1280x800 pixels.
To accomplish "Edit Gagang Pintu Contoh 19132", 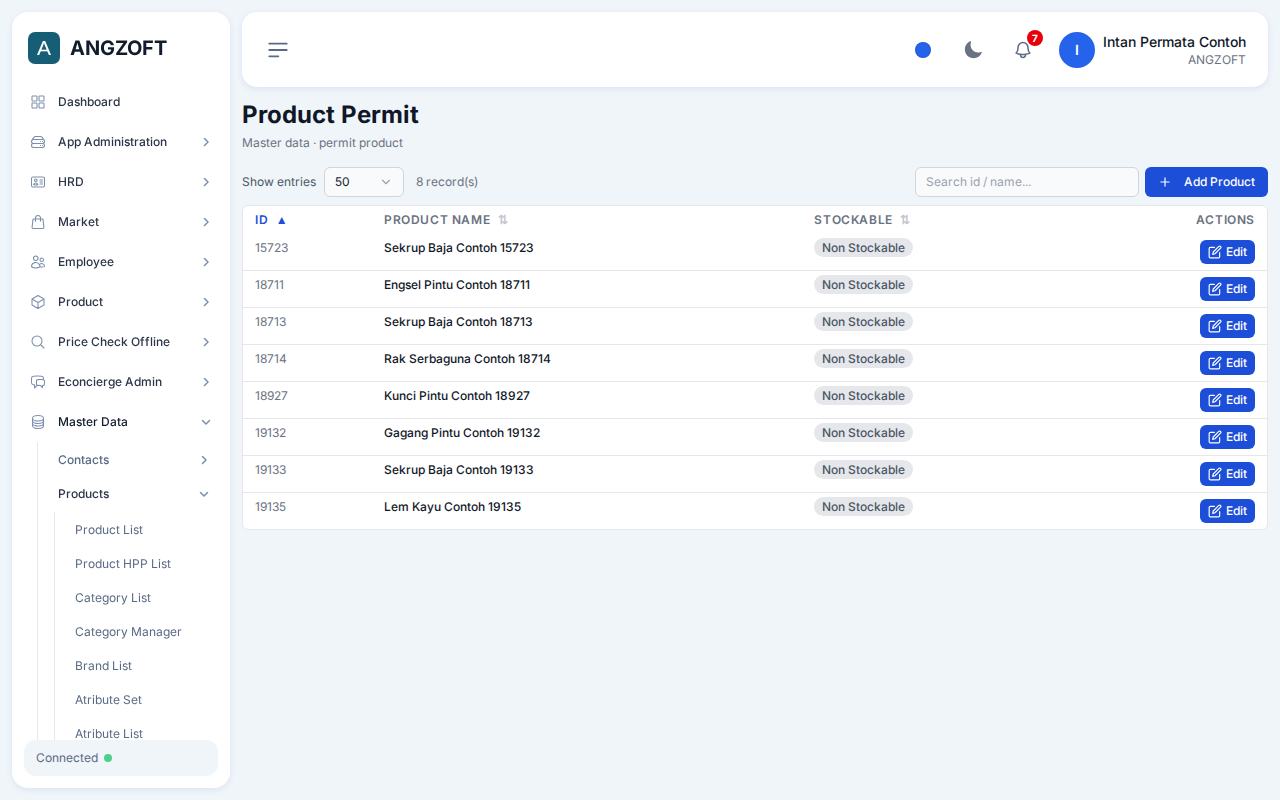I will [1227, 437].
